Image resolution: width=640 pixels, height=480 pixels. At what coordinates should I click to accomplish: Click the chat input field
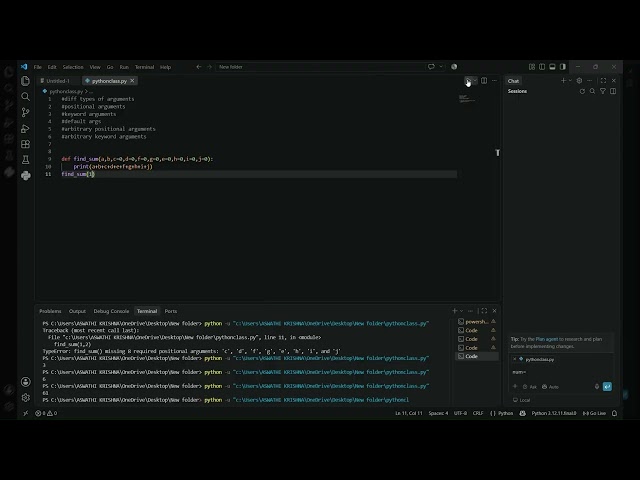pyautogui.click(x=560, y=372)
